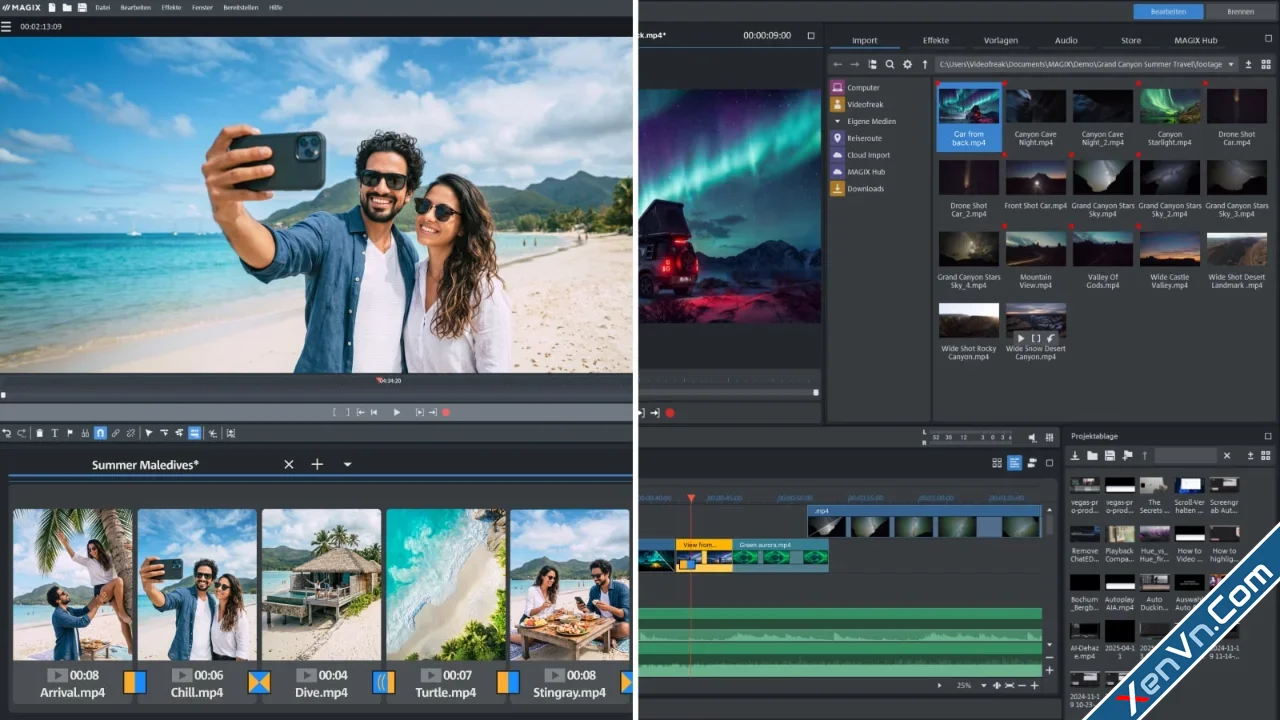Select the Arrival.mp4 storyboard clip
Image resolution: width=1280 pixels, height=720 pixels.
(x=72, y=605)
